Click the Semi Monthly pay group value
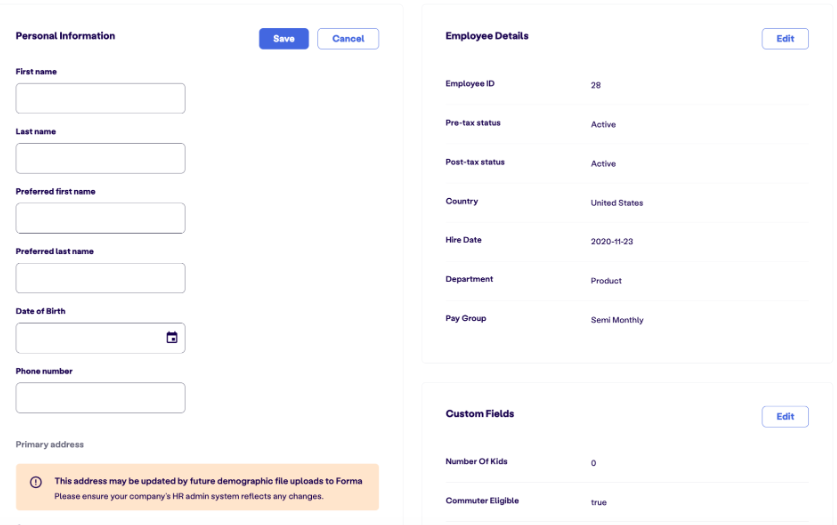 617,320
